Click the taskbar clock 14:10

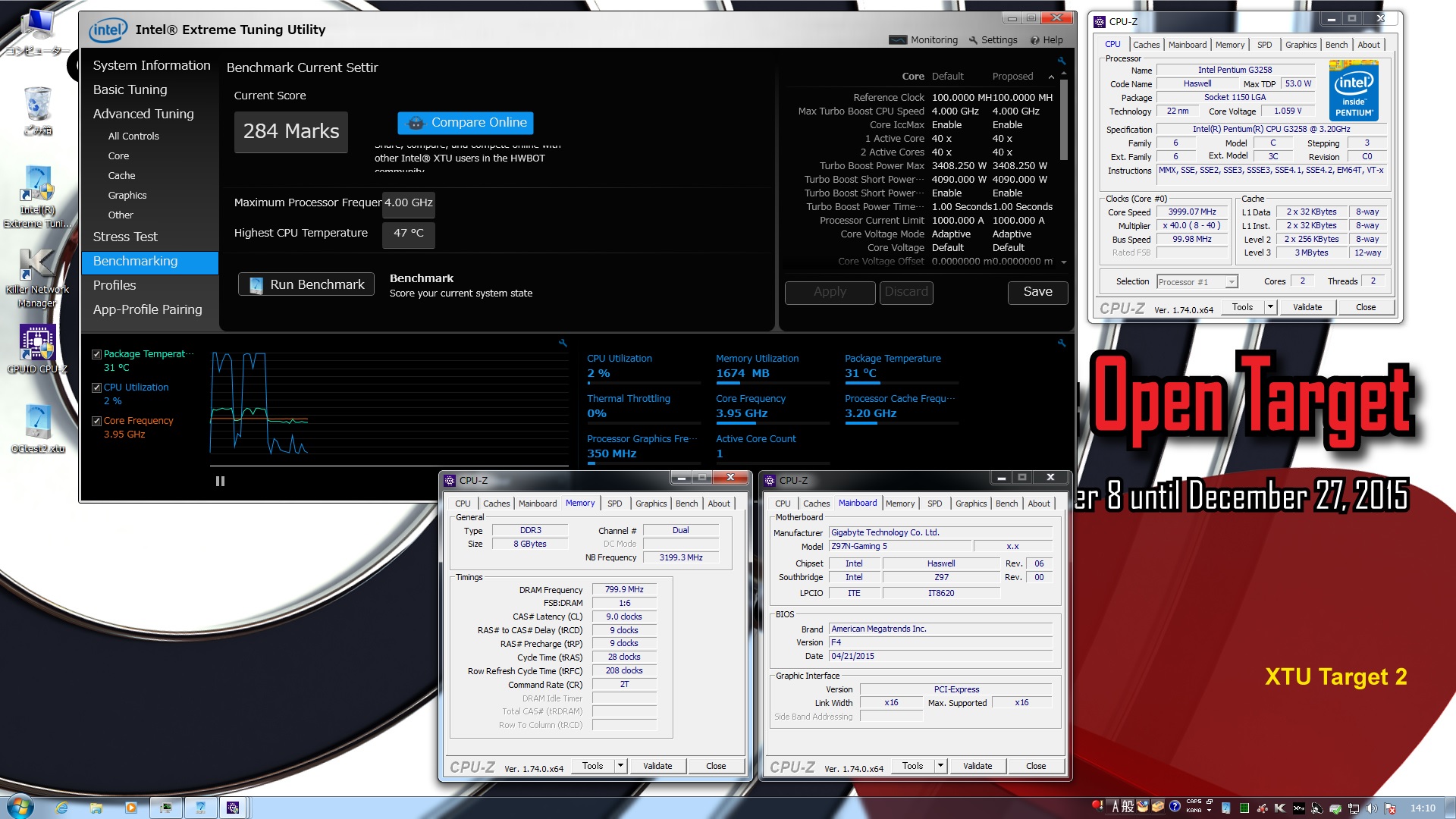(x=1423, y=808)
